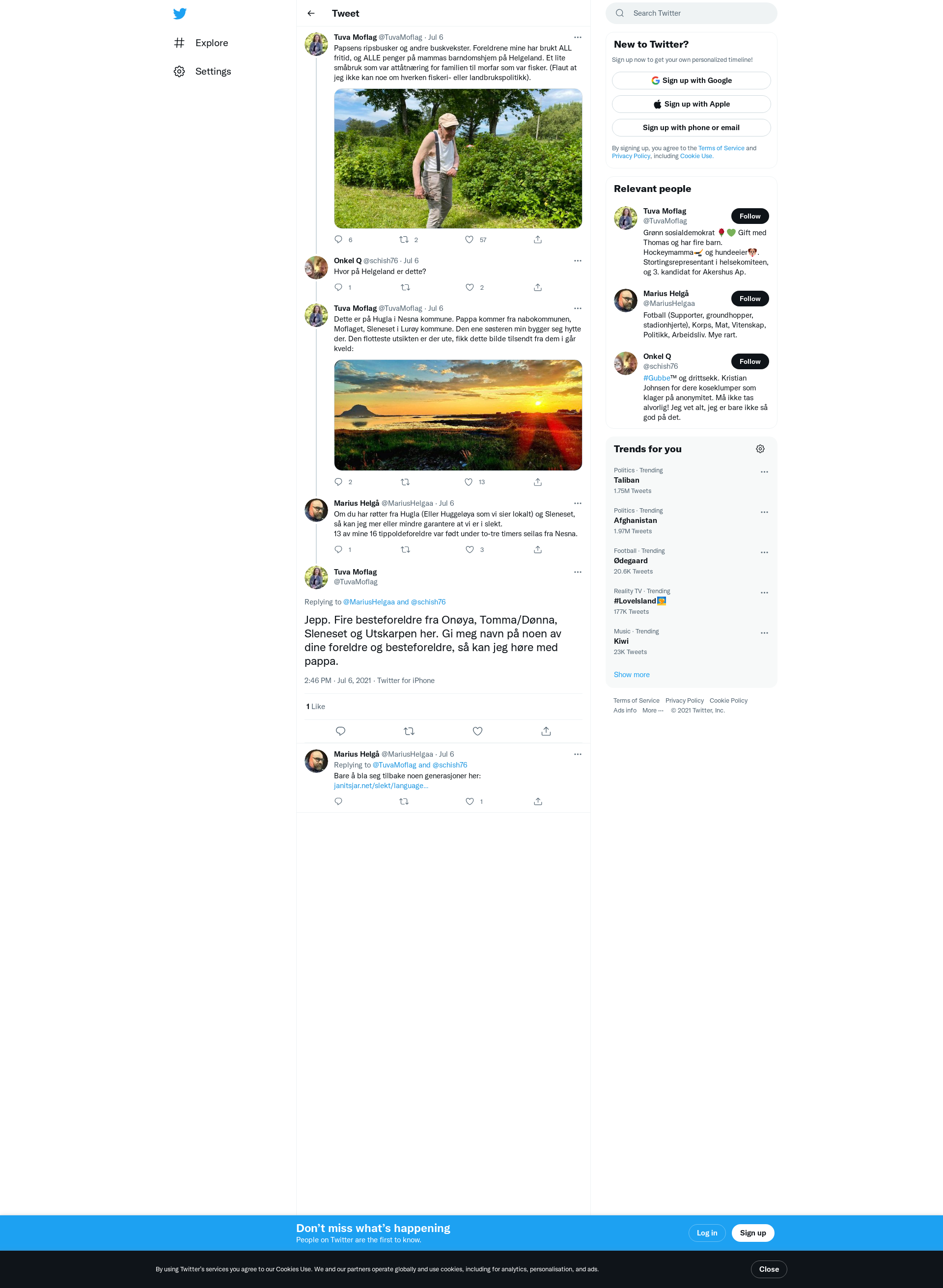Like the tweet with 57 likes
943x1288 pixels.
469,240
